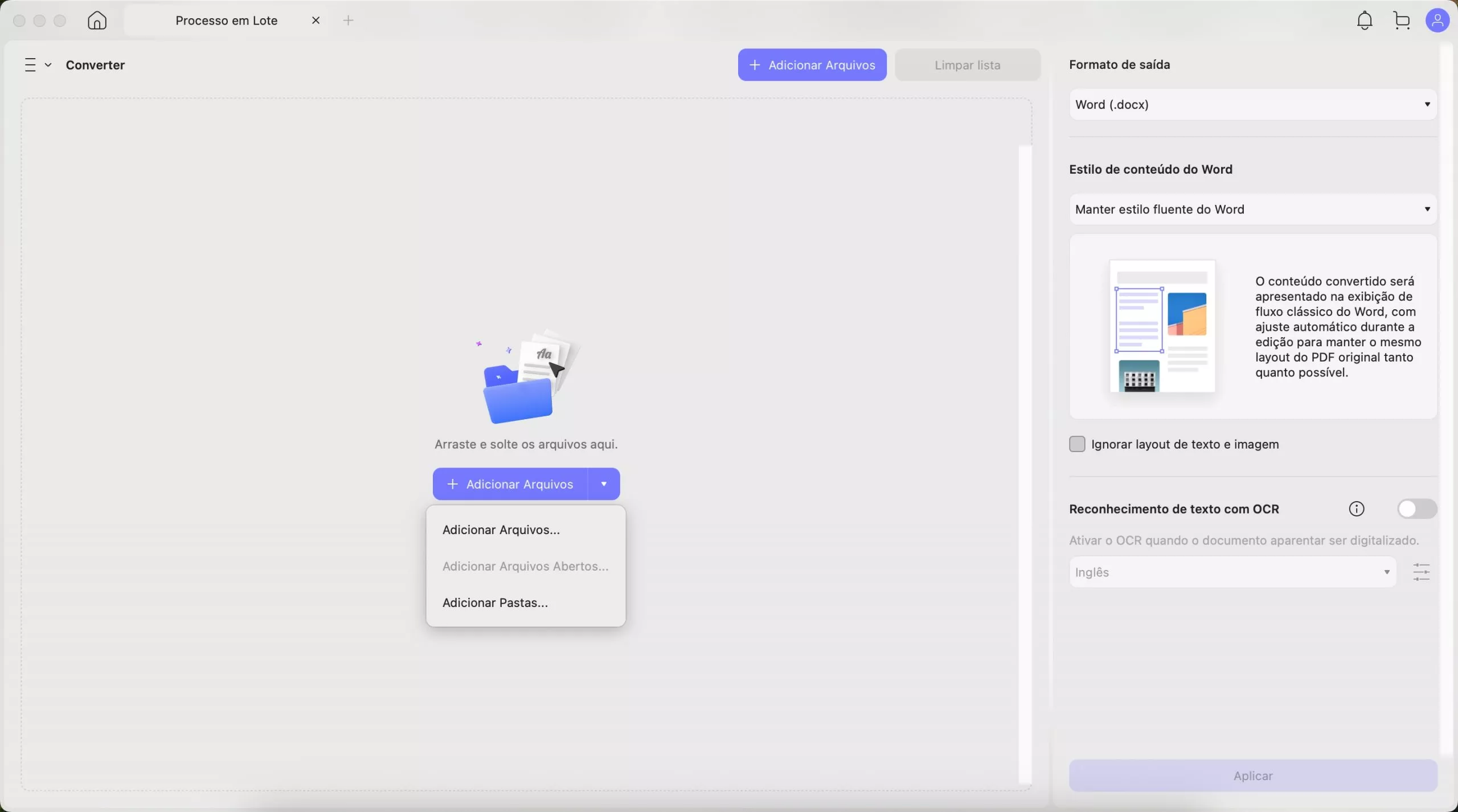Choose Adicionar Pastas... from the popup menu
The width and height of the screenshot is (1458, 812).
[495, 602]
